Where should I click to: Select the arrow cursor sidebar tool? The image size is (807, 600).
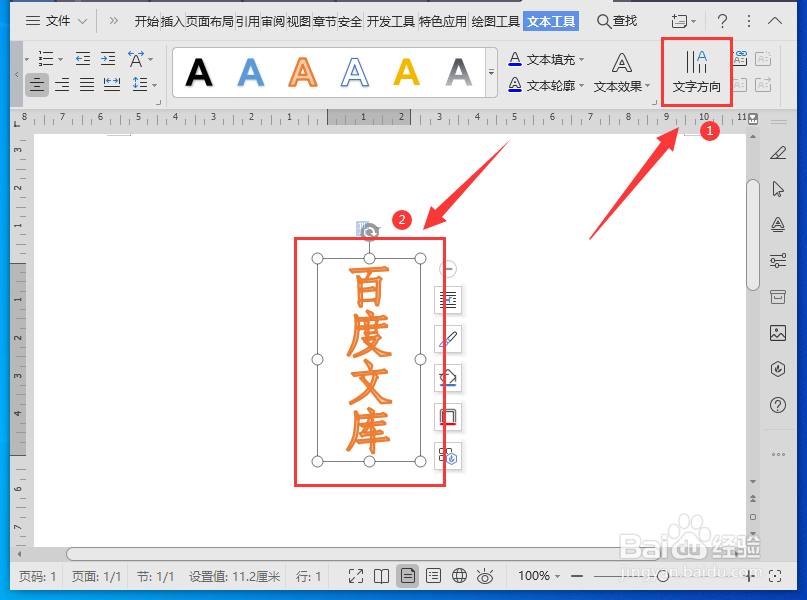(778, 189)
